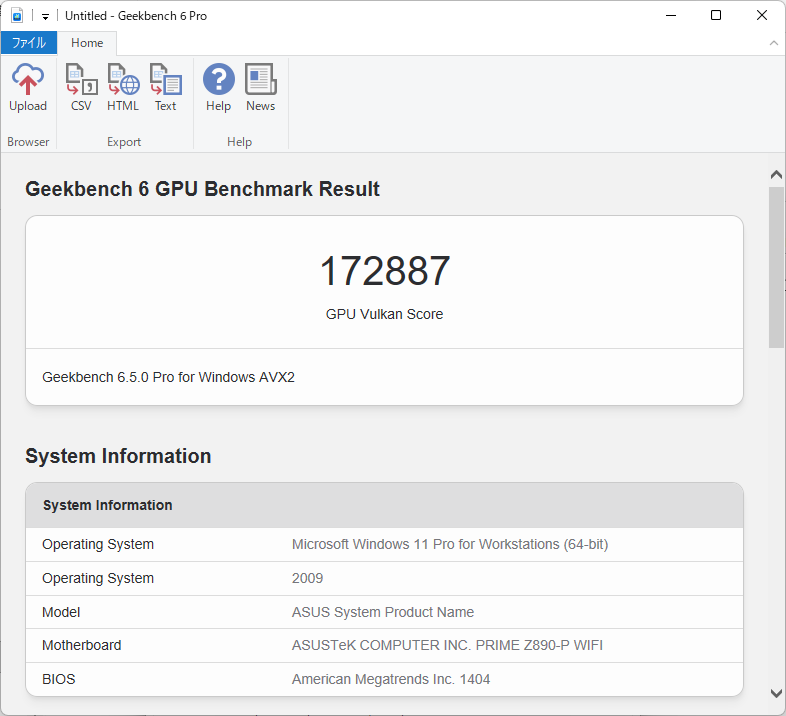The height and width of the screenshot is (716, 786).
Task: Collapse the ribbon using the chevron
Action: click(773, 43)
